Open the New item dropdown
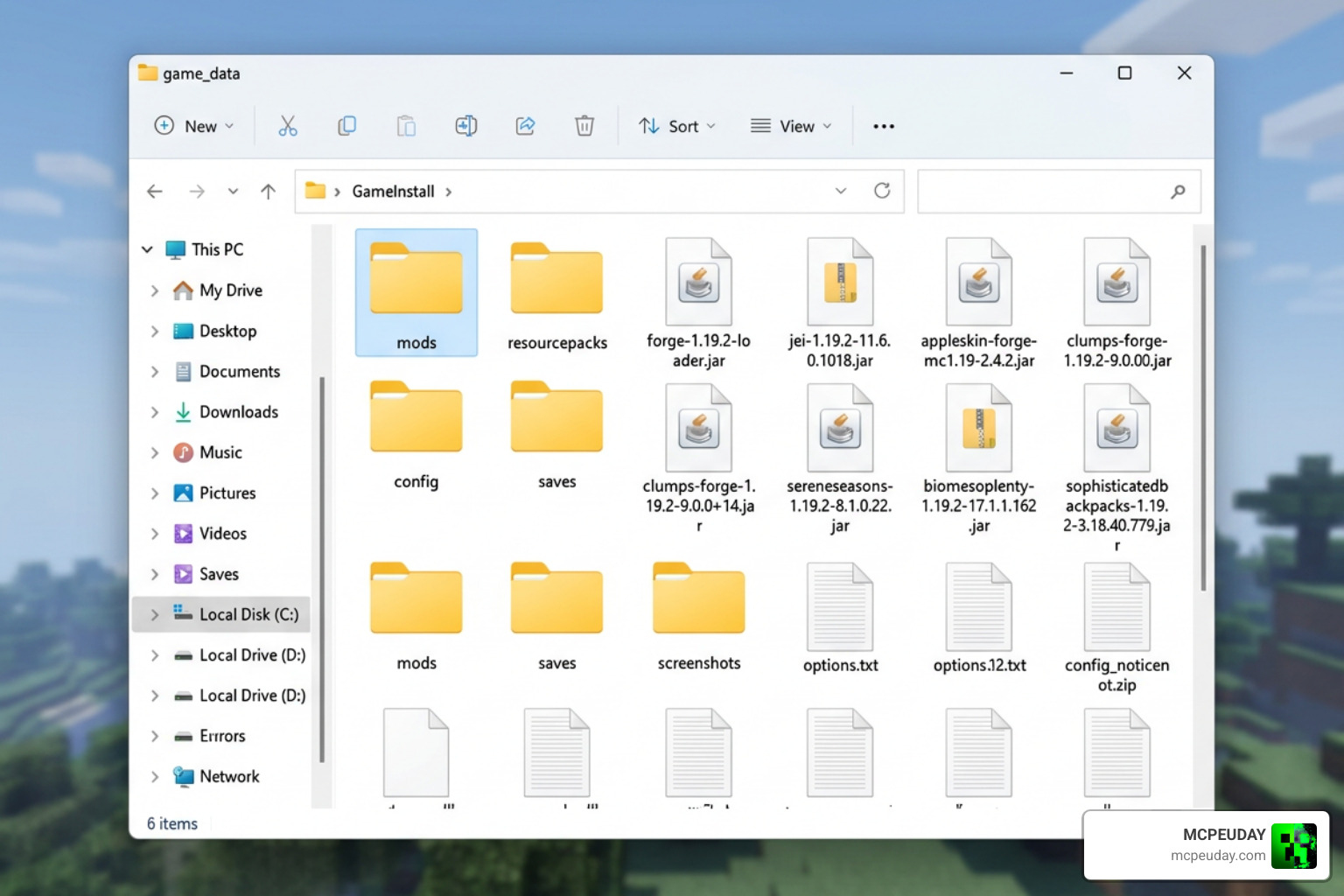 (x=194, y=126)
